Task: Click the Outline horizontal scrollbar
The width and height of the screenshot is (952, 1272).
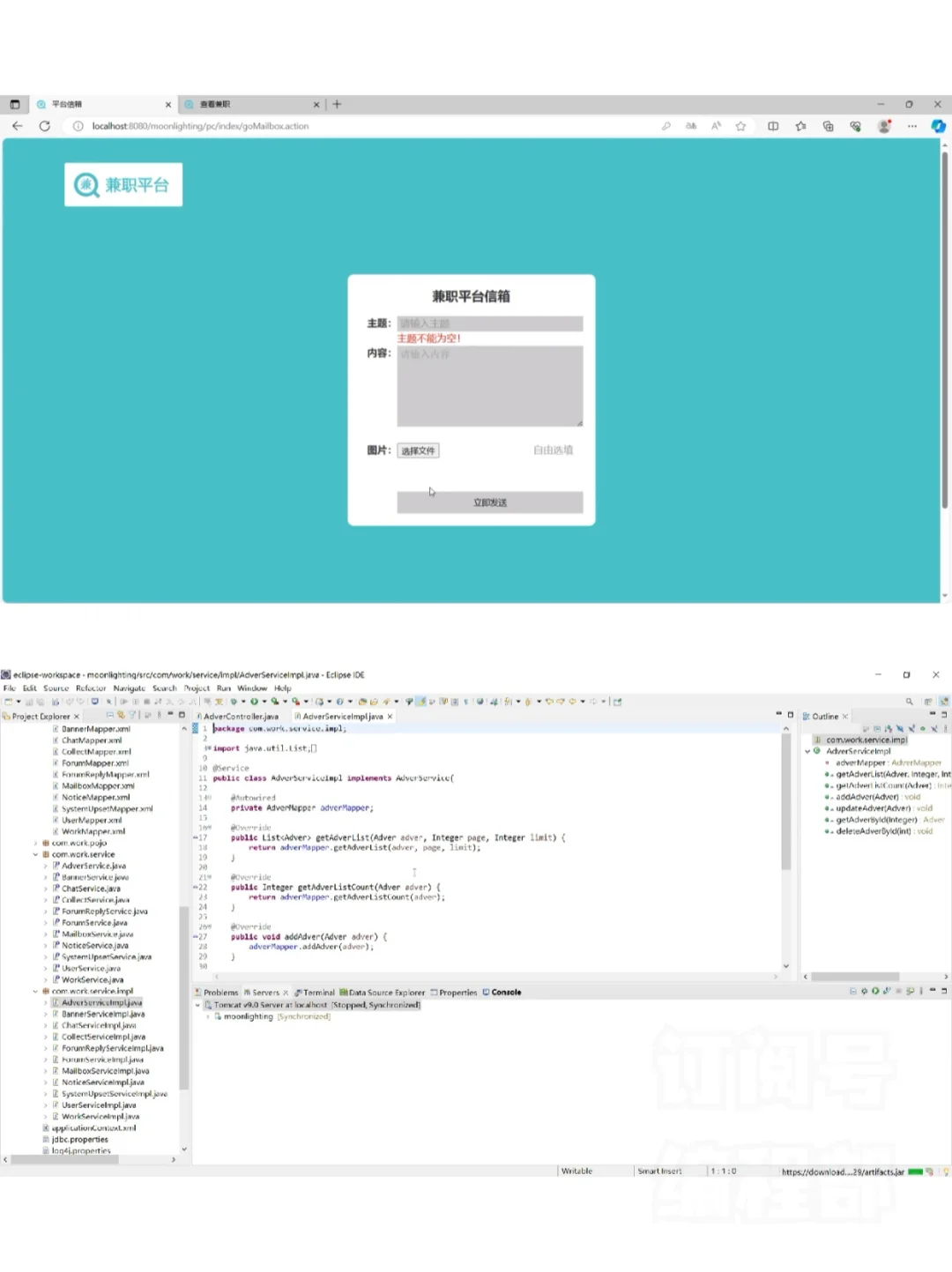Action: point(855,977)
